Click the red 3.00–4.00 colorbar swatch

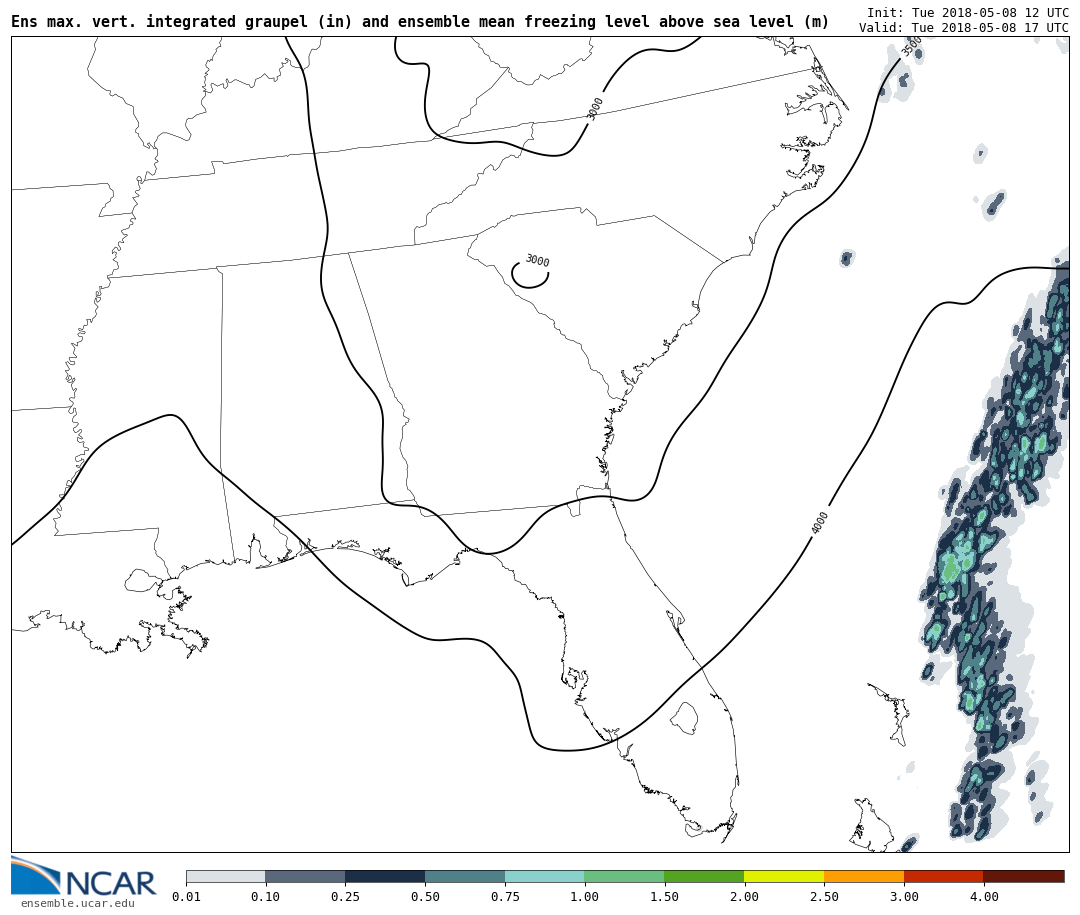(x=943, y=876)
